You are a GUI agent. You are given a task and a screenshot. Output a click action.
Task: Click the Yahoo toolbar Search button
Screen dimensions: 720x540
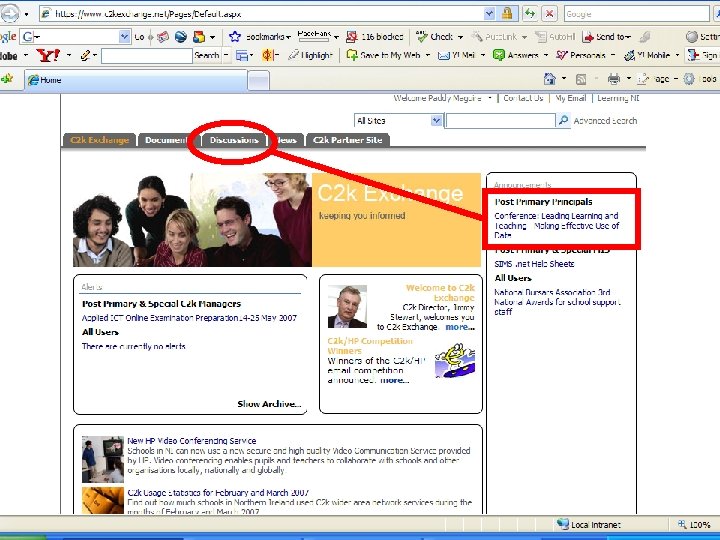coord(207,56)
